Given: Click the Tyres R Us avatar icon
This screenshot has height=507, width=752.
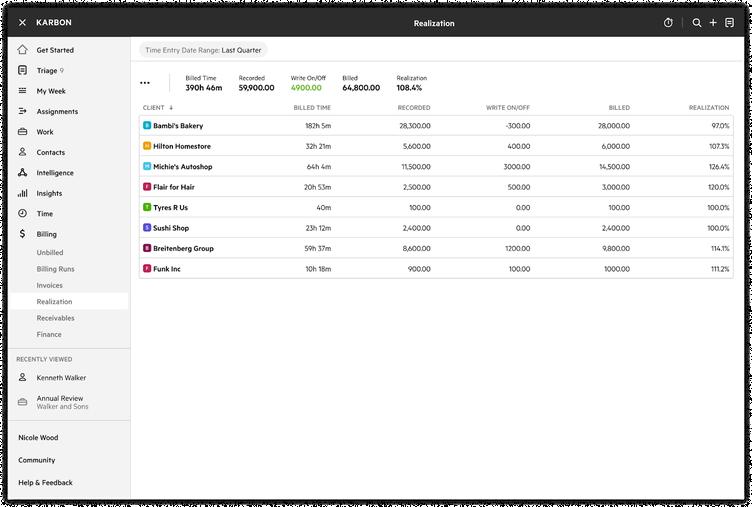Looking at the screenshot, I should 147,207.
